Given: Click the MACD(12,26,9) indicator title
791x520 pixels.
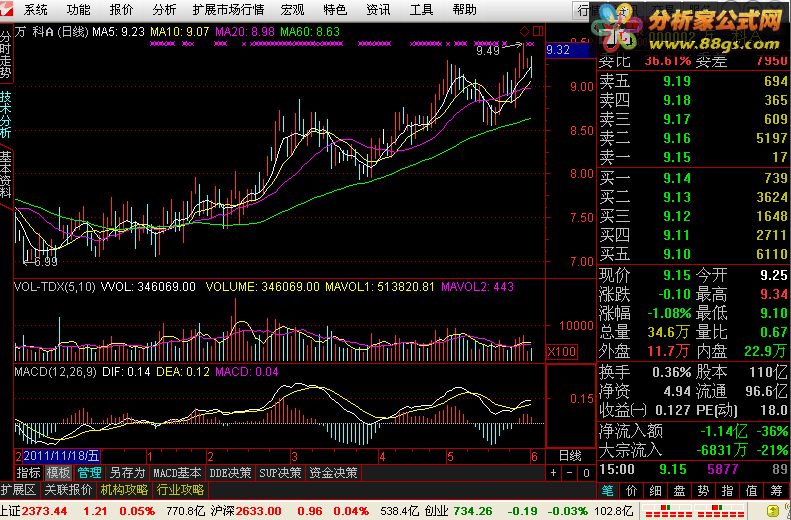Looking at the screenshot, I should (55, 372).
